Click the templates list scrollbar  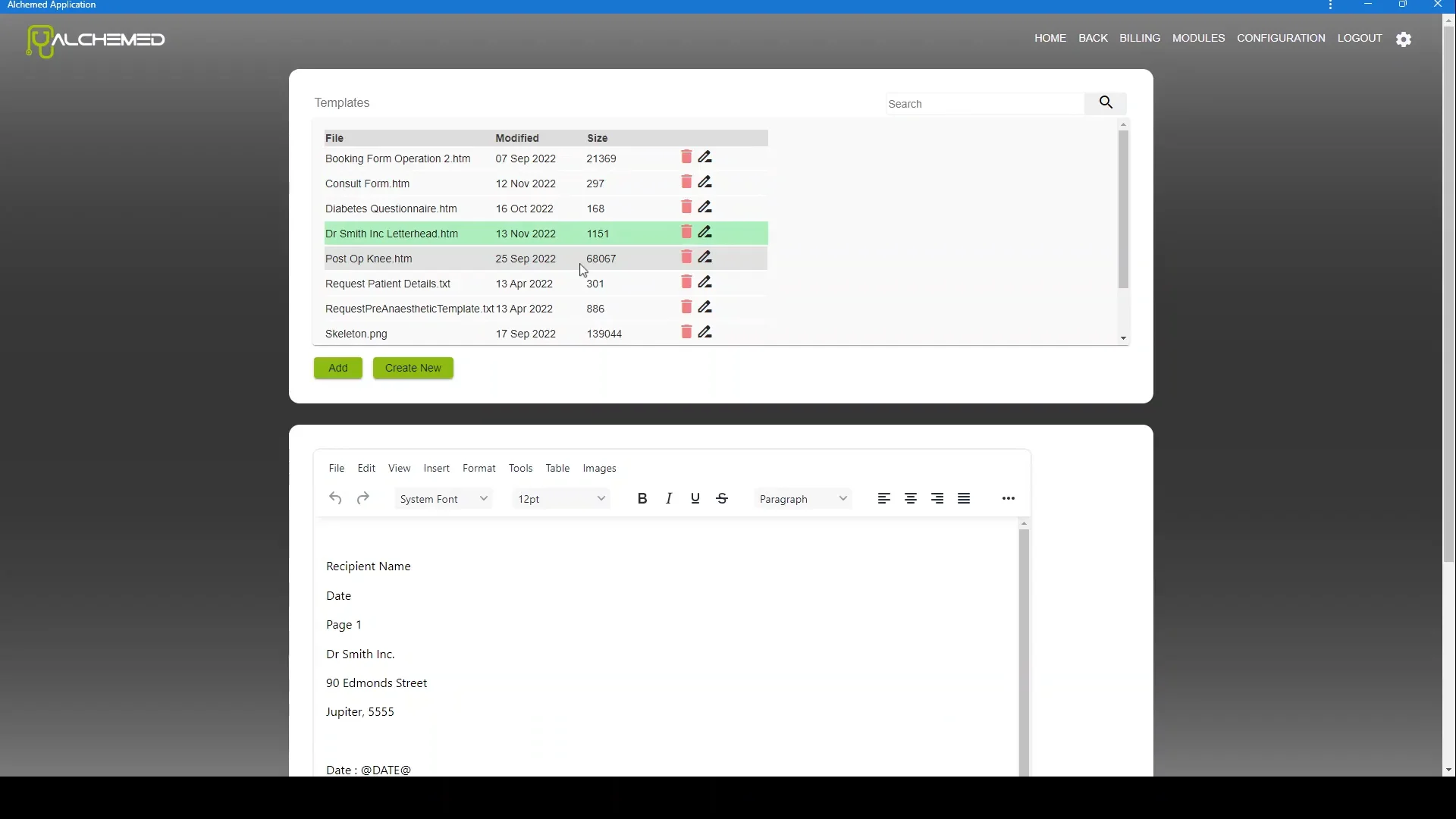click(x=1123, y=209)
